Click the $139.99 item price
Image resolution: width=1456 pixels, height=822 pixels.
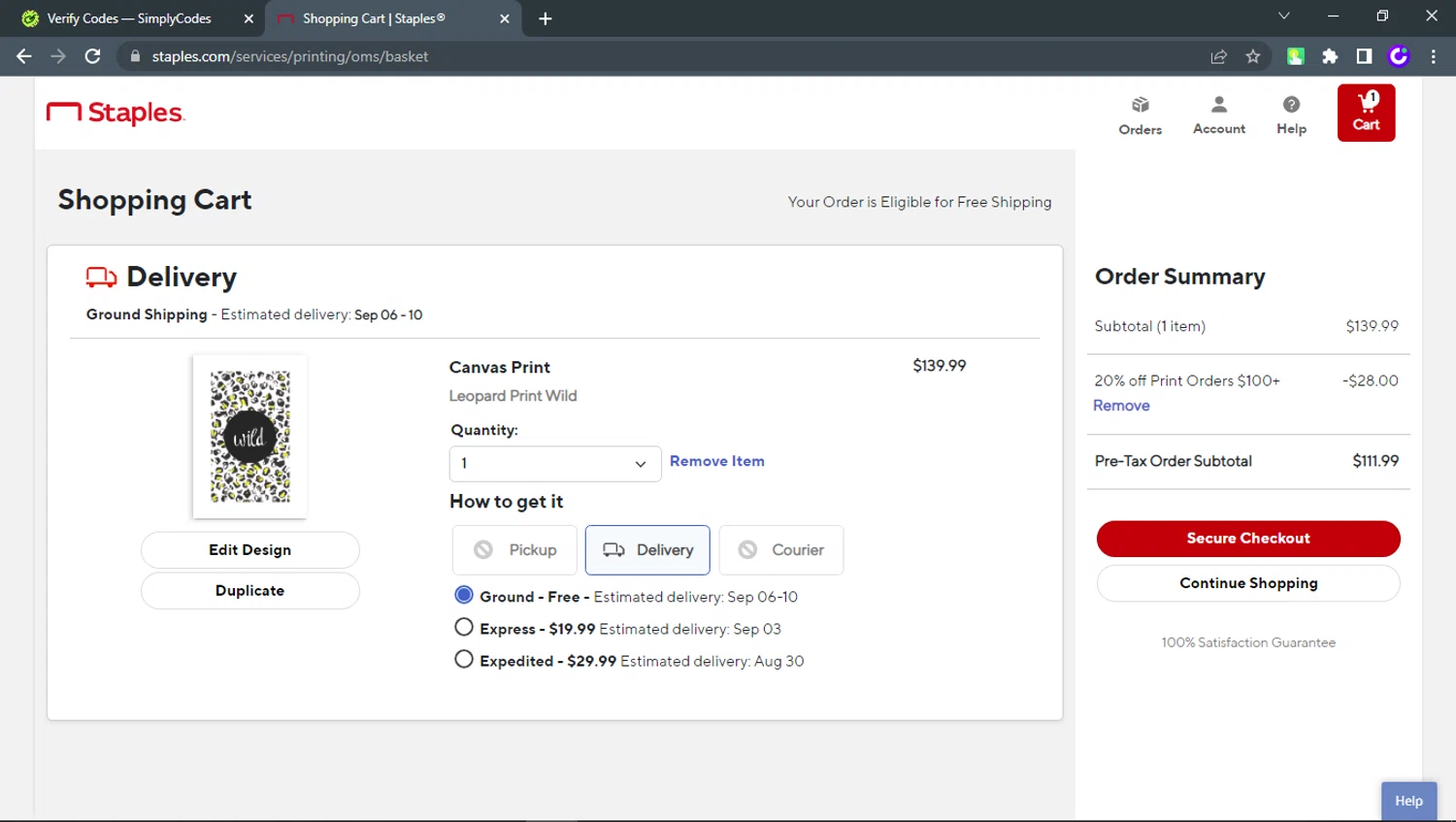(939, 366)
